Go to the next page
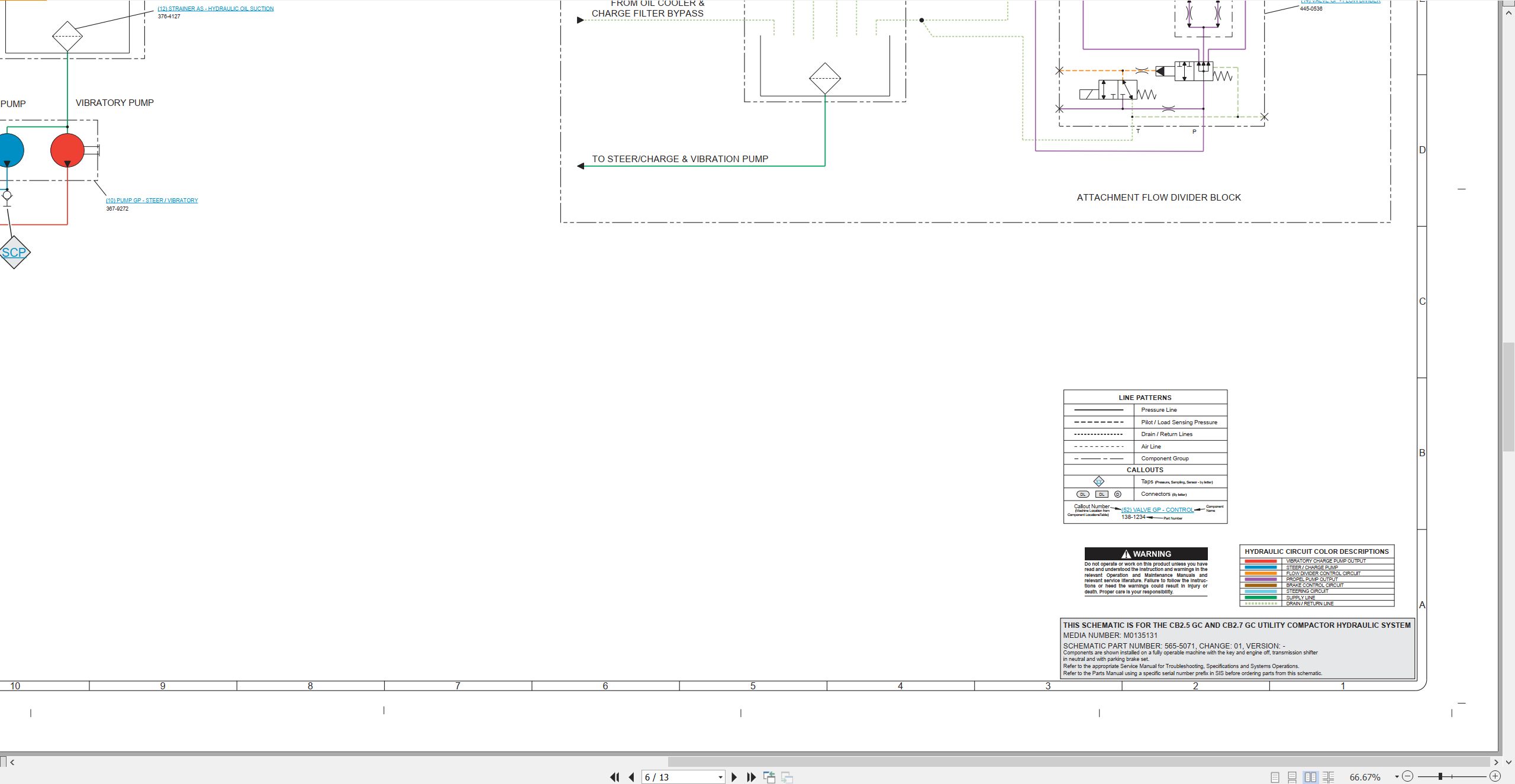The image size is (1515, 784). pyautogui.click(x=734, y=777)
